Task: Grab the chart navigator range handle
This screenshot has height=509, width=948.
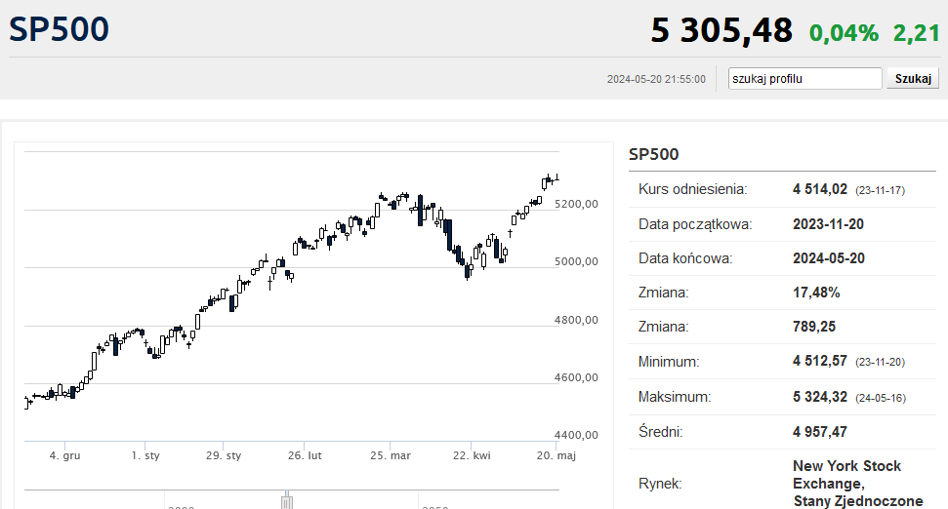Action: tap(287, 501)
